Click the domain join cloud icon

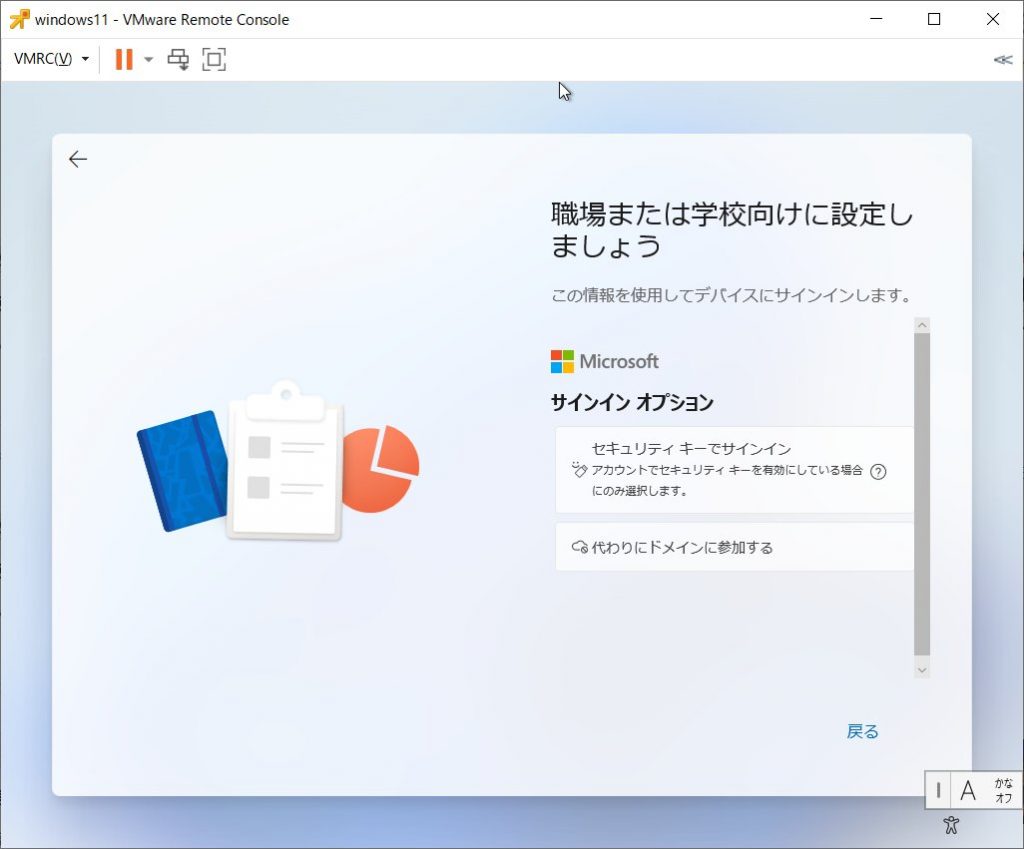[x=579, y=547]
